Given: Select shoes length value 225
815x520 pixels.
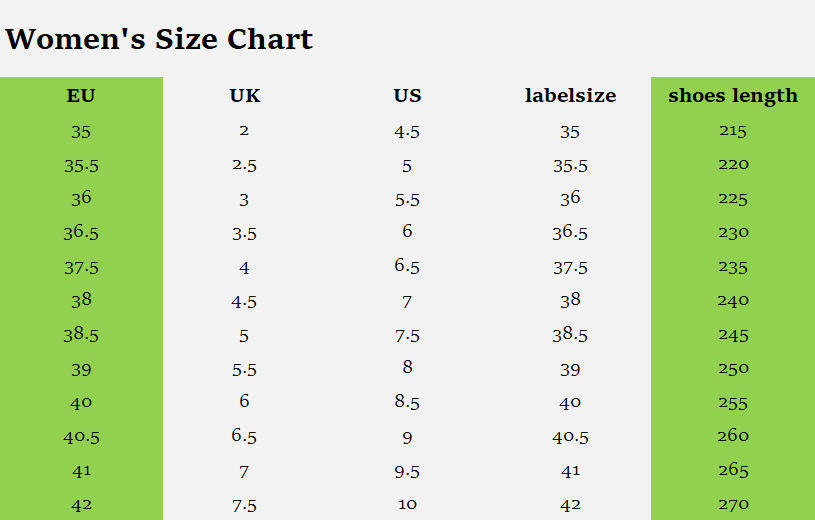Looking at the screenshot, I should click(x=733, y=198).
